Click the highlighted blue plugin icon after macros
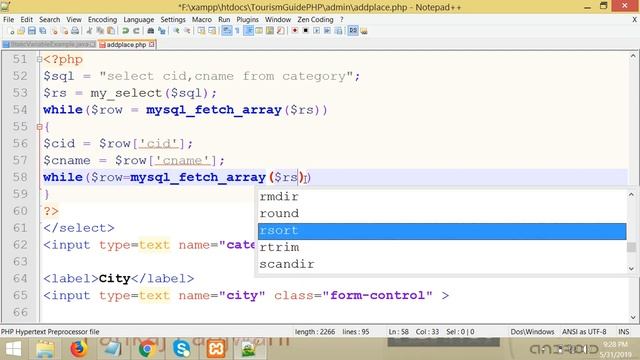The width and height of the screenshot is (640, 360). 353,31
